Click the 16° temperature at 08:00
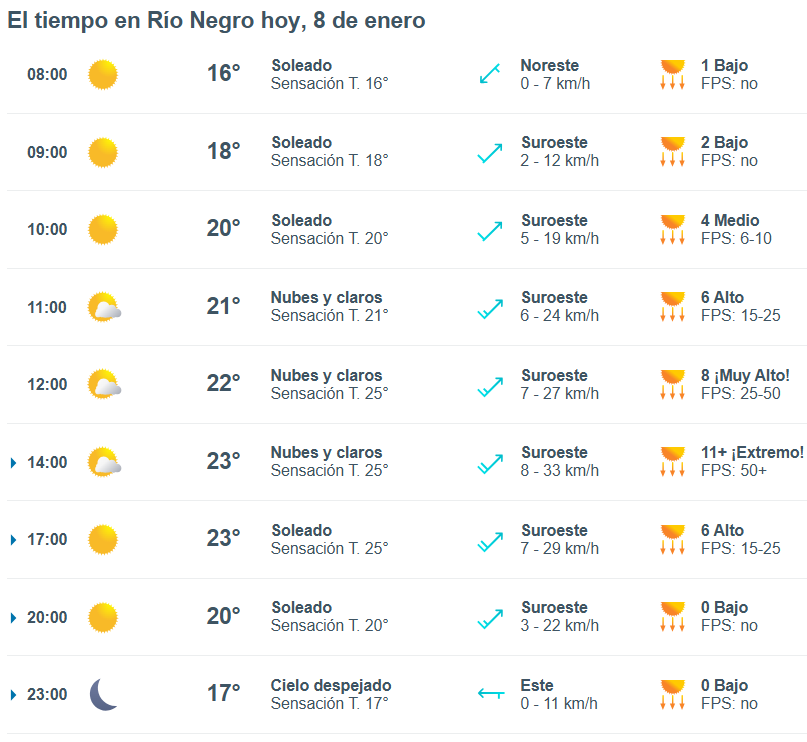This screenshot has width=807, height=742. click(223, 74)
